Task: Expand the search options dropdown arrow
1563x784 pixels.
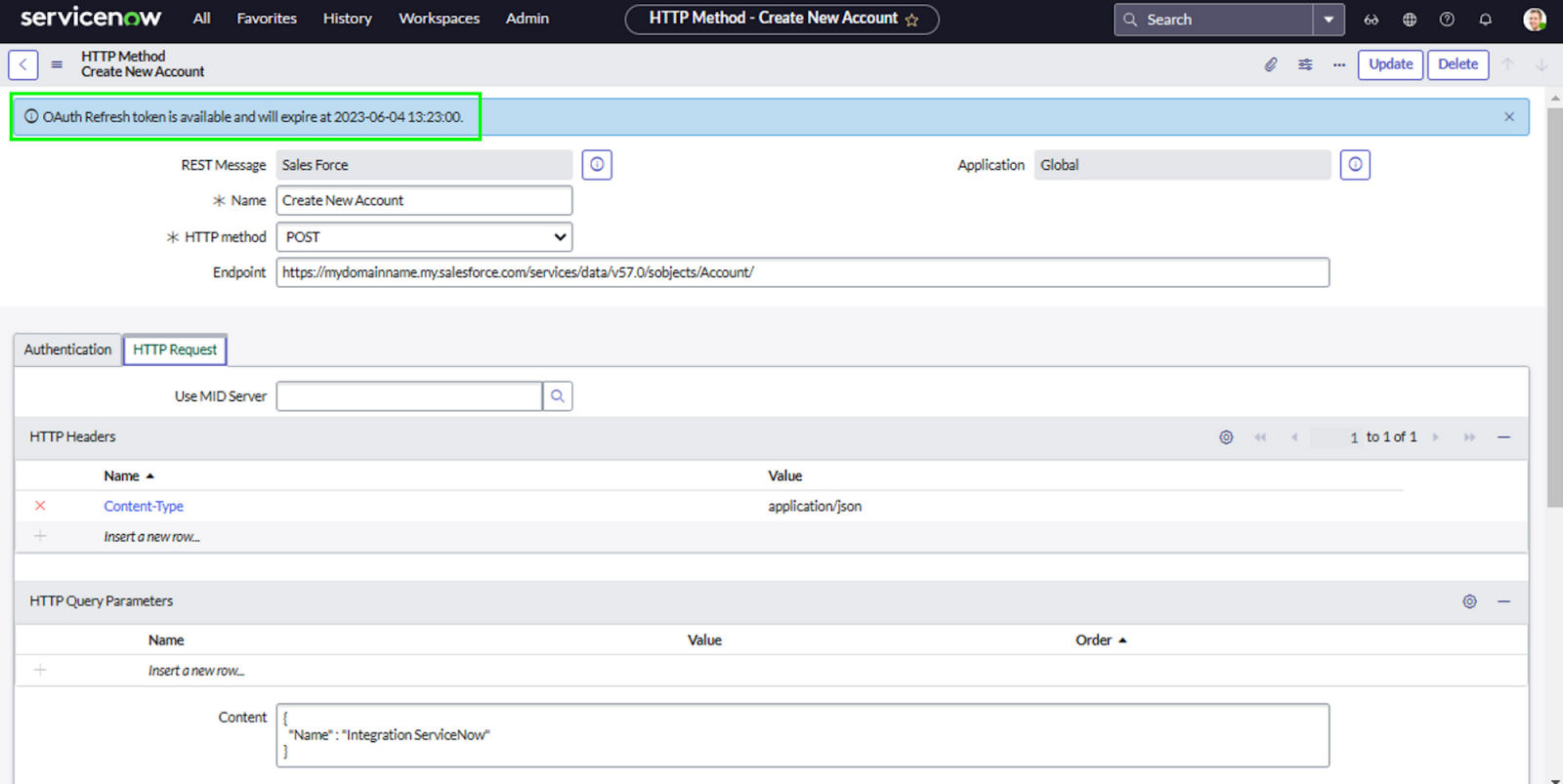Action: [x=1329, y=20]
